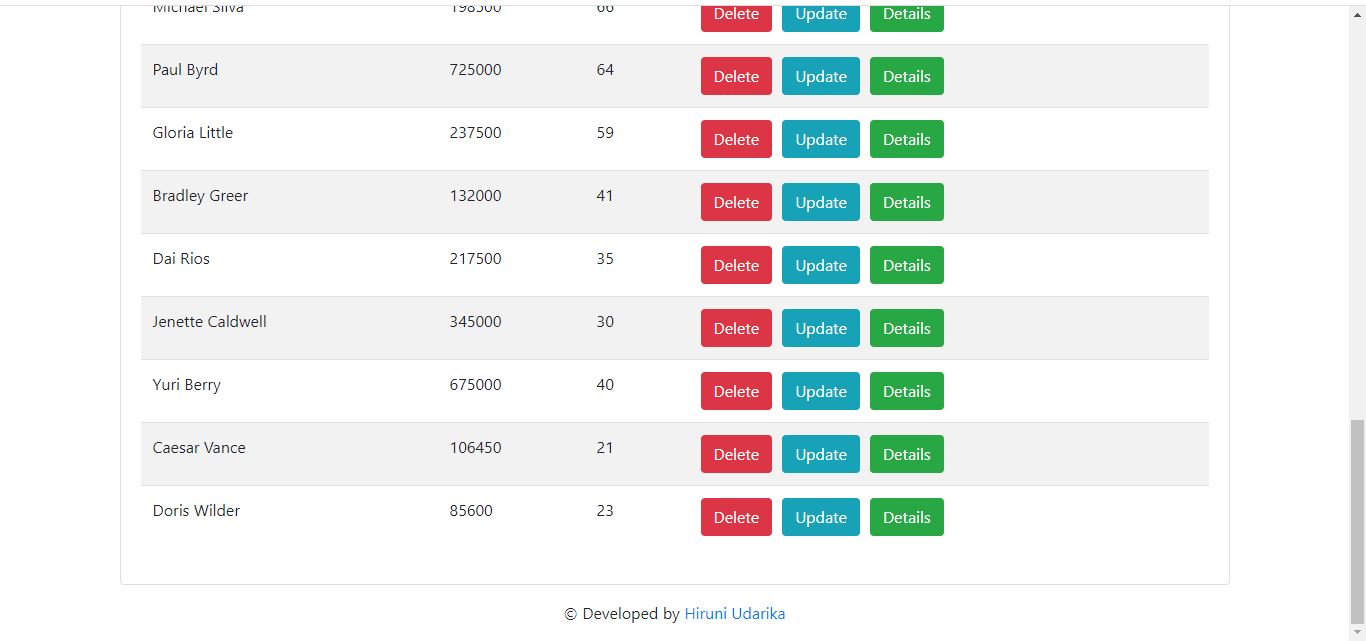Click the salary value 725000
Viewport: 1366px width, 641px height.
[x=476, y=70]
